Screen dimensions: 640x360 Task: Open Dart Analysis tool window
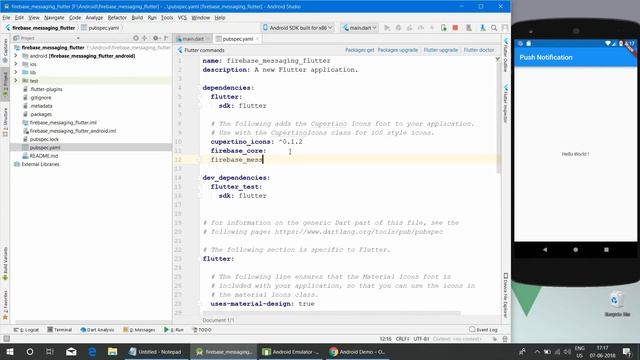[98, 329]
